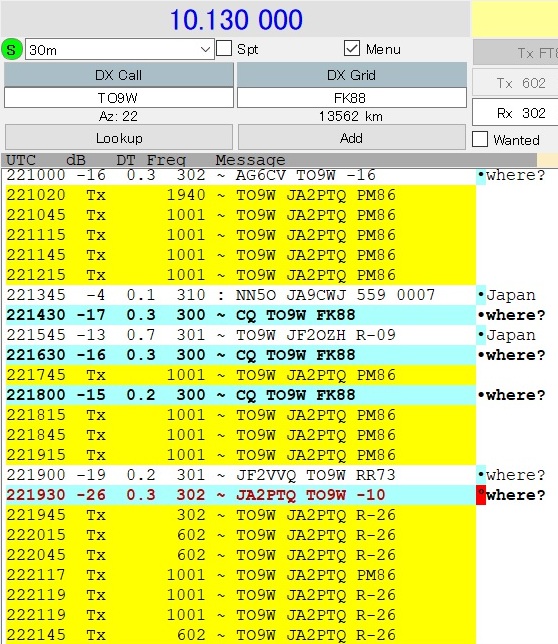
Task: Select the 221545 TO9W JF2OZH R-09 row
Action: (x=241, y=335)
